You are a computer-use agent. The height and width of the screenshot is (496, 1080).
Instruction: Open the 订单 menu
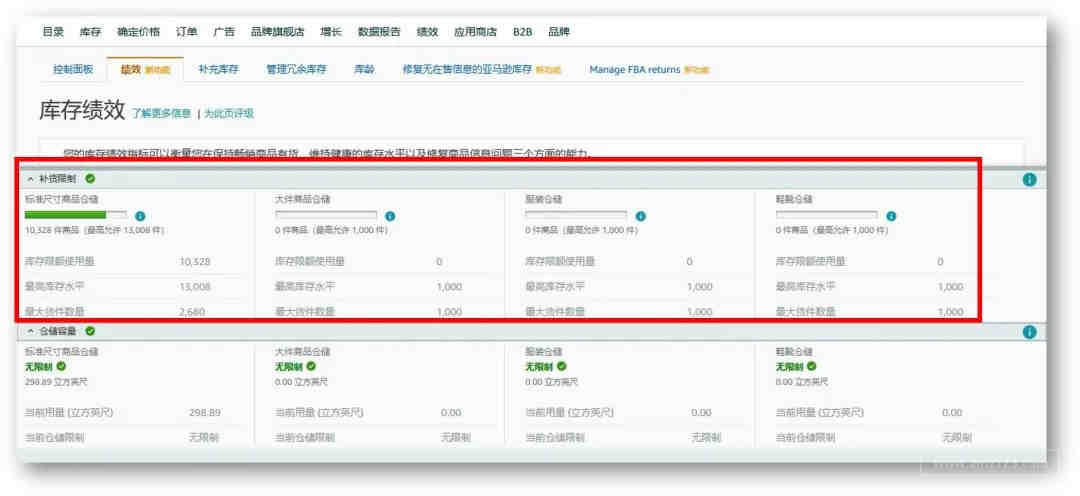point(187,32)
